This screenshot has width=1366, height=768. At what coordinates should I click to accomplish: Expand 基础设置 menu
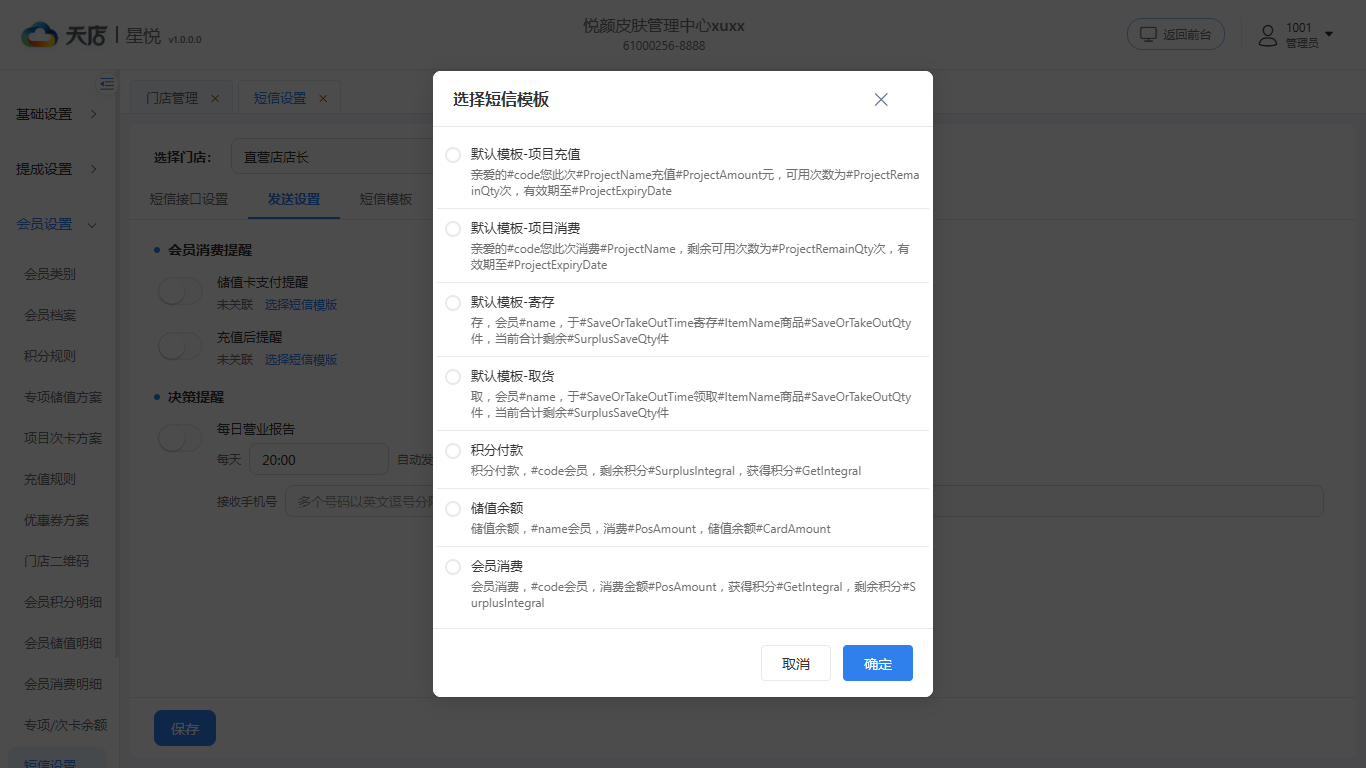tap(57, 114)
